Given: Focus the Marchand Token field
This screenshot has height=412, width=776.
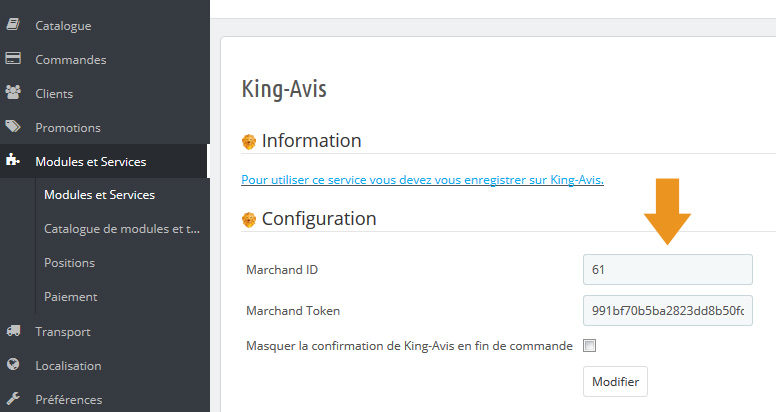Looking at the screenshot, I should tap(668, 310).
